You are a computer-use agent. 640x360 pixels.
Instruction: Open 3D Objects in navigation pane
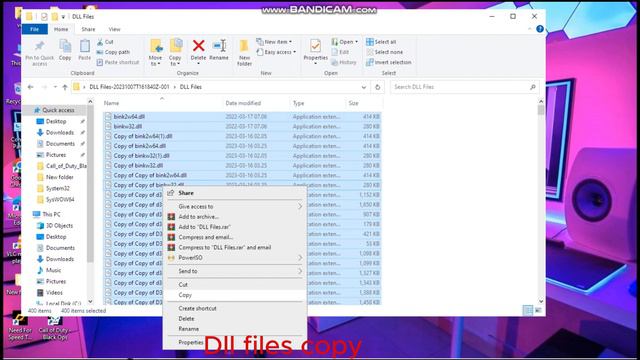(59, 226)
